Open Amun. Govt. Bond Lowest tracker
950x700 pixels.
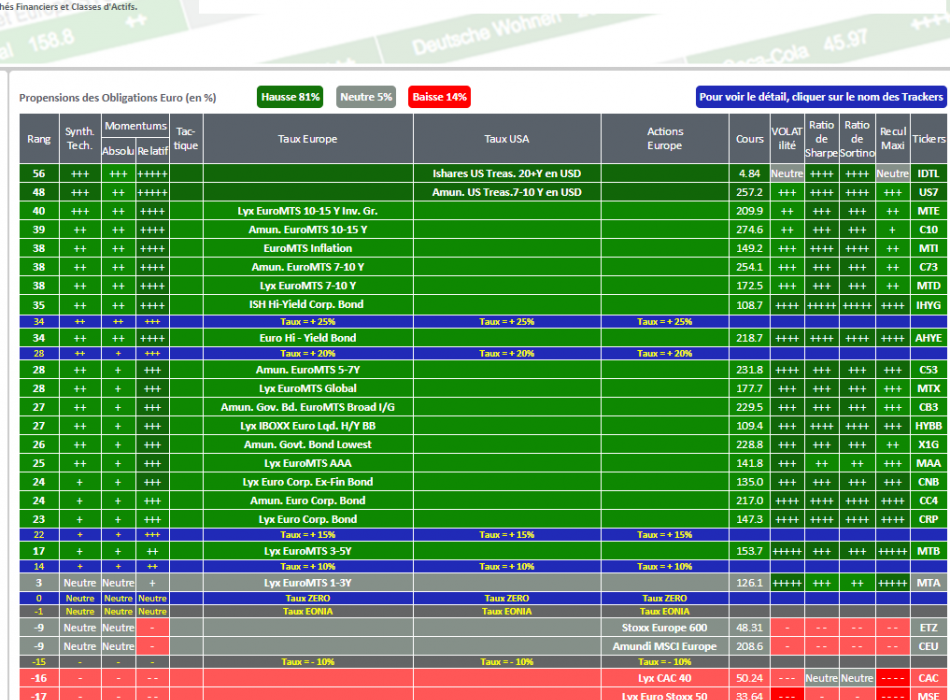307,445
